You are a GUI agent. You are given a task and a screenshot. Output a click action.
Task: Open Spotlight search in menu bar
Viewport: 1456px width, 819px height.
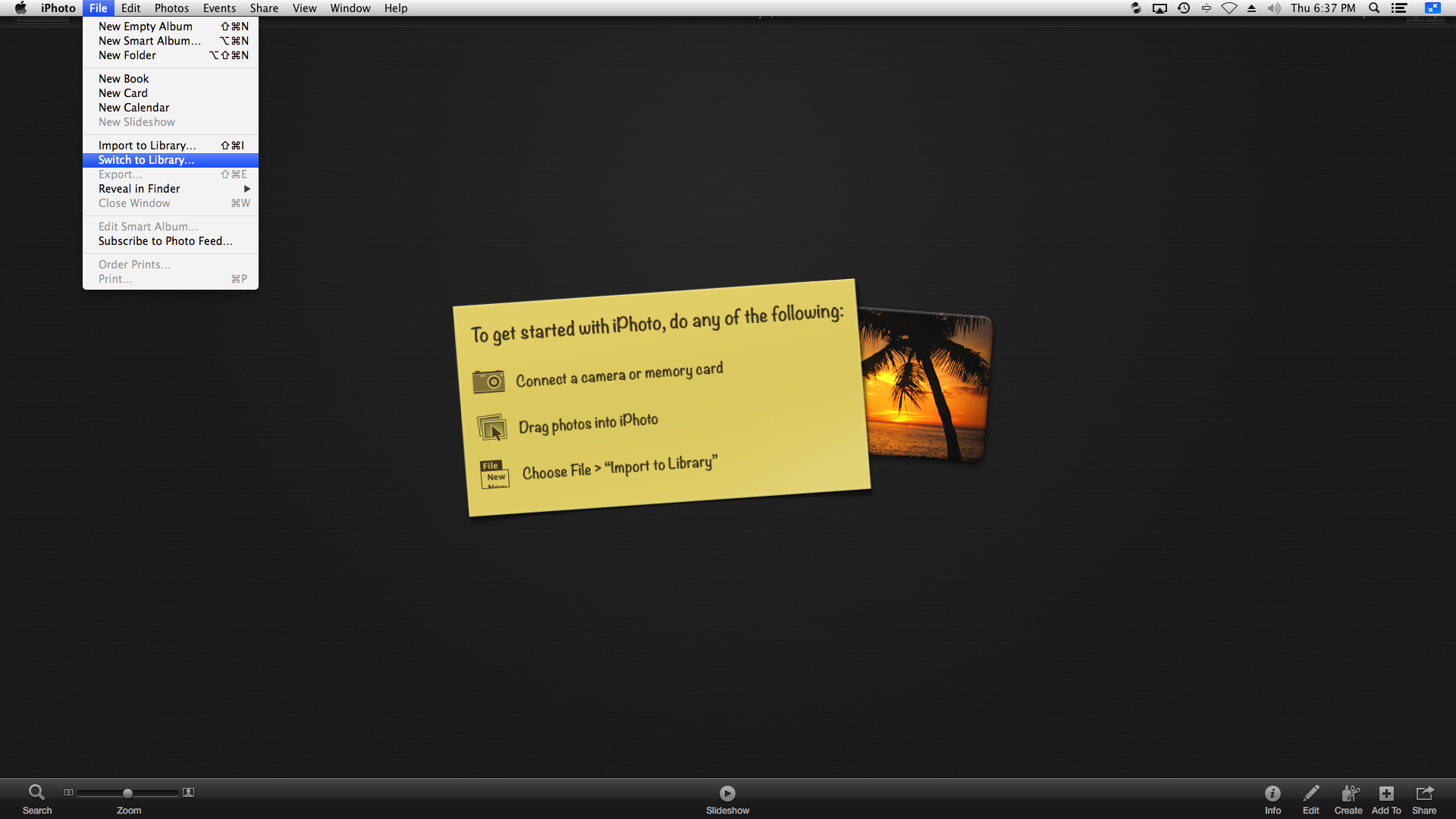[1373, 8]
